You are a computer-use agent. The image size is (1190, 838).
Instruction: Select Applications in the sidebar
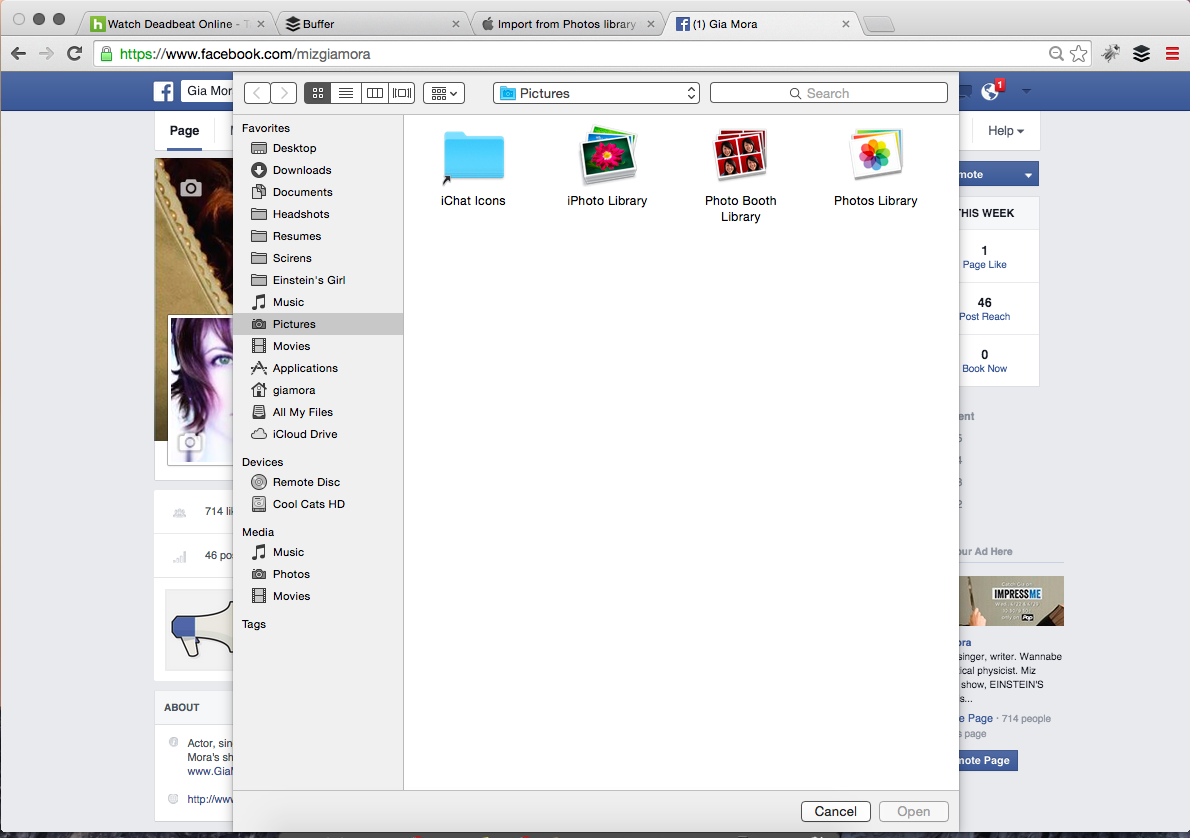pyautogui.click(x=319, y=368)
